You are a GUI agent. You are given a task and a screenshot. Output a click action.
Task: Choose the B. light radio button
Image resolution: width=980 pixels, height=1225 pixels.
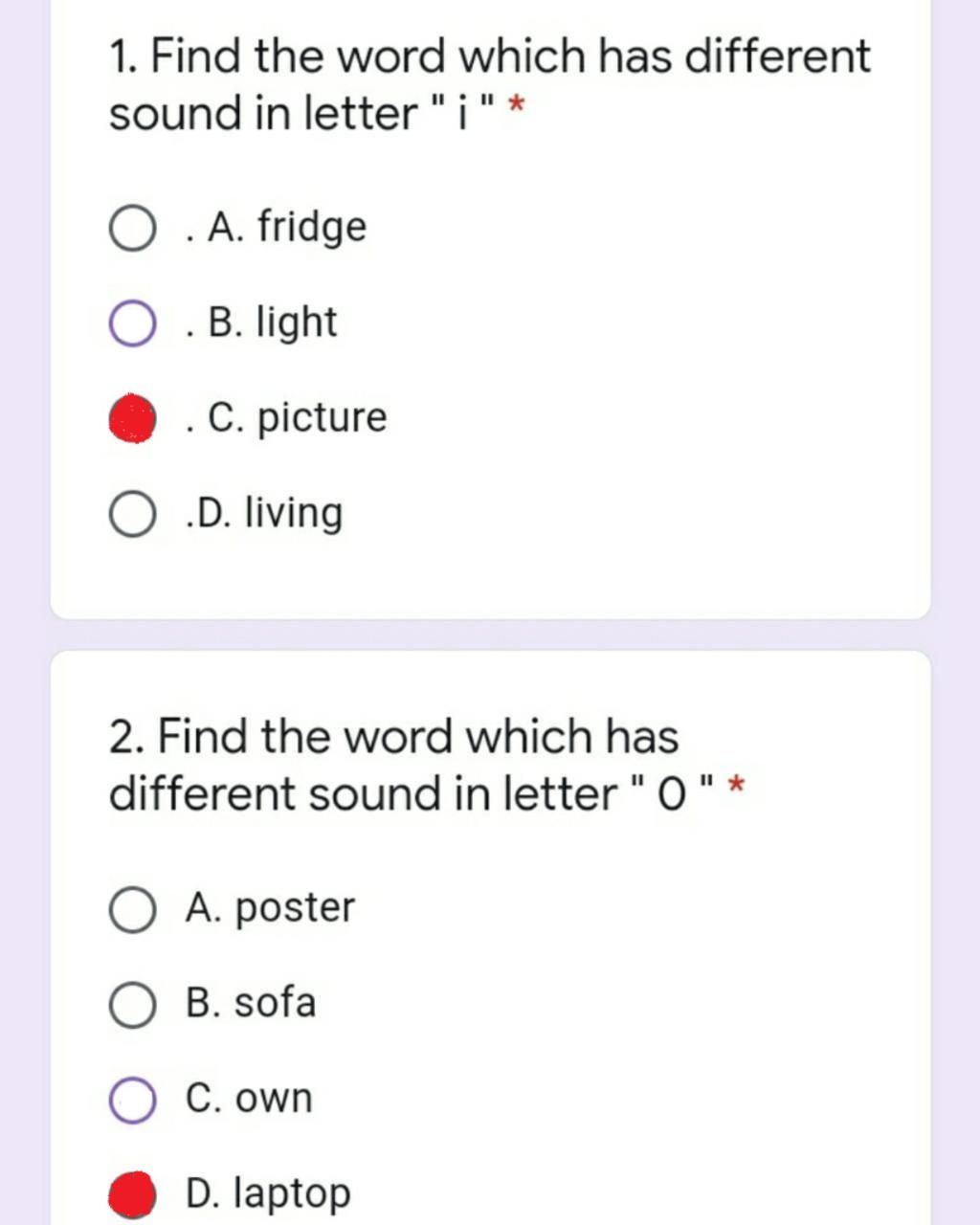[131, 323]
